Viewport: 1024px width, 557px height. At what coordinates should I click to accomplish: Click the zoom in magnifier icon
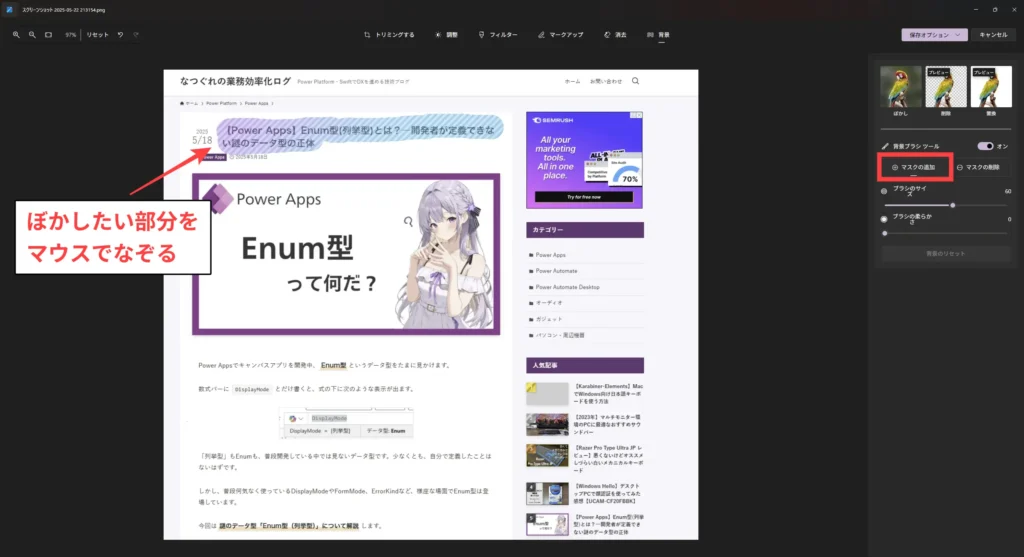[x=16, y=35]
